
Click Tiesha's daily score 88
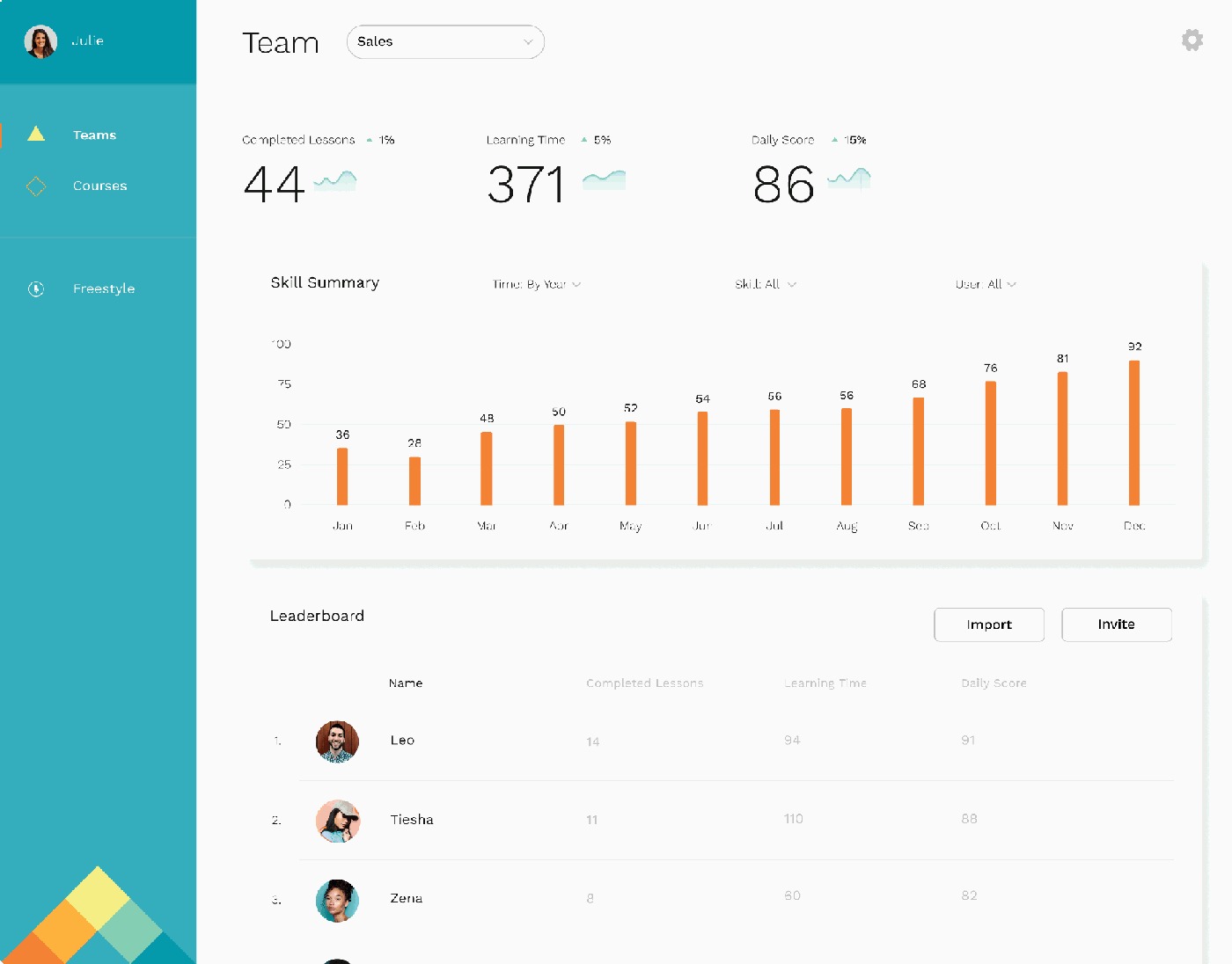tap(969, 818)
